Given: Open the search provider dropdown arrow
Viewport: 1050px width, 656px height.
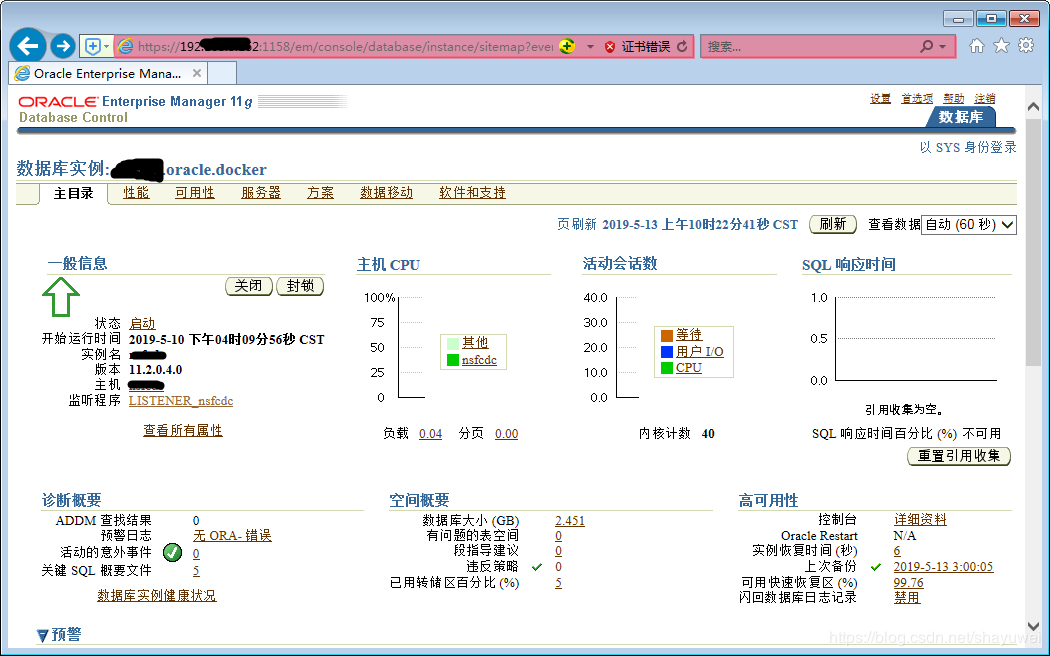Looking at the screenshot, I should tap(943, 47).
